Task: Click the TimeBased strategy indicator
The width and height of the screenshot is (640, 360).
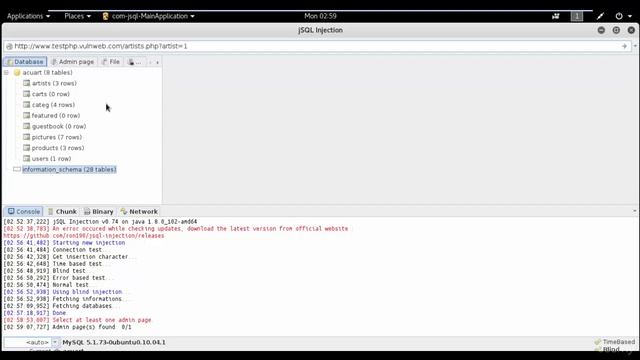Action: coord(615,342)
